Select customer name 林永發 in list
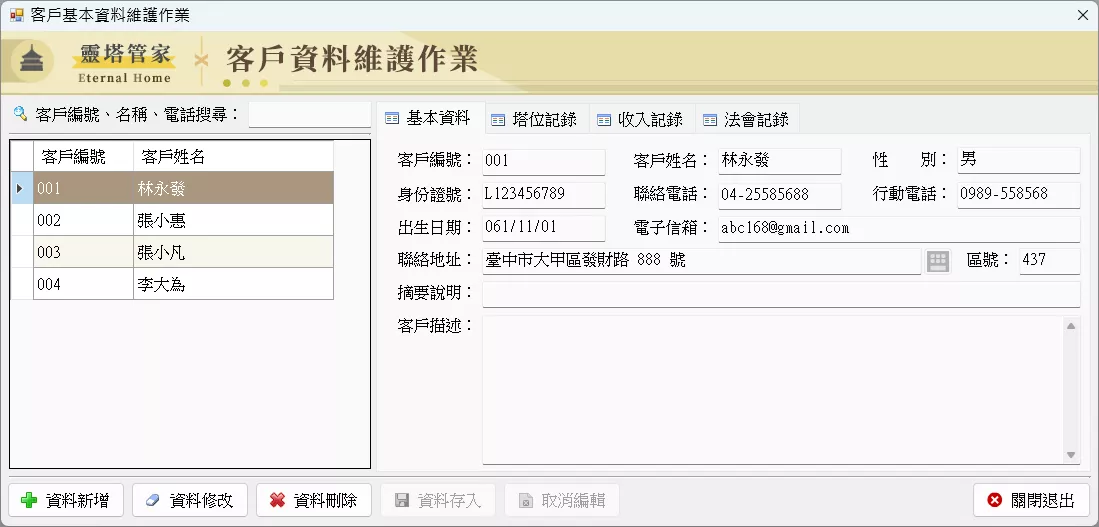1099x527 pixels. [233, 189]
